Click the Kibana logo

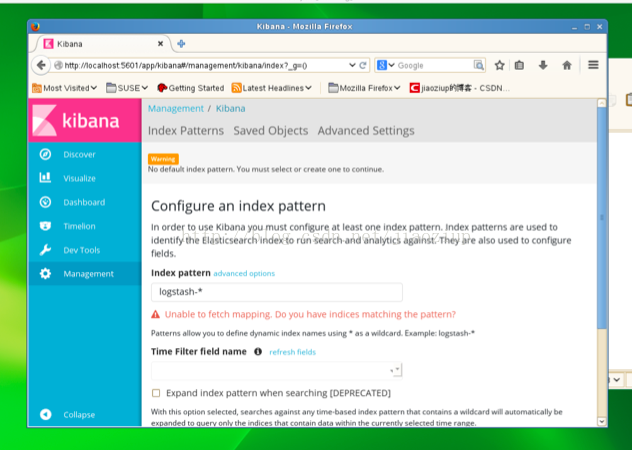click(85, 120)
